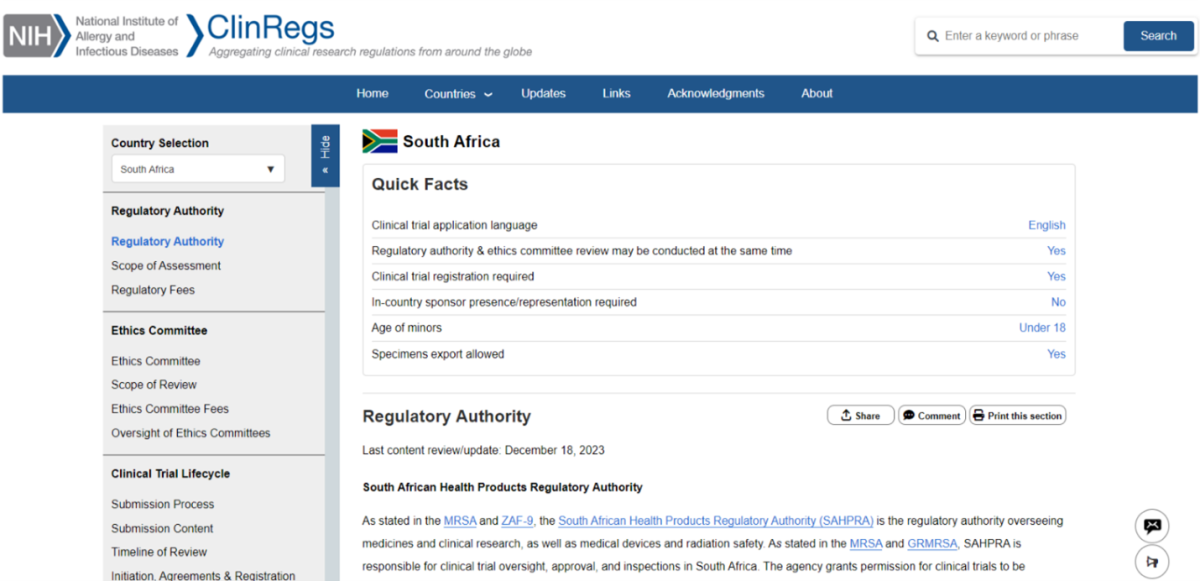Open Oversight of Ethics Committees link
This screenshot has width=1200, height=581.
pos(191,433)
